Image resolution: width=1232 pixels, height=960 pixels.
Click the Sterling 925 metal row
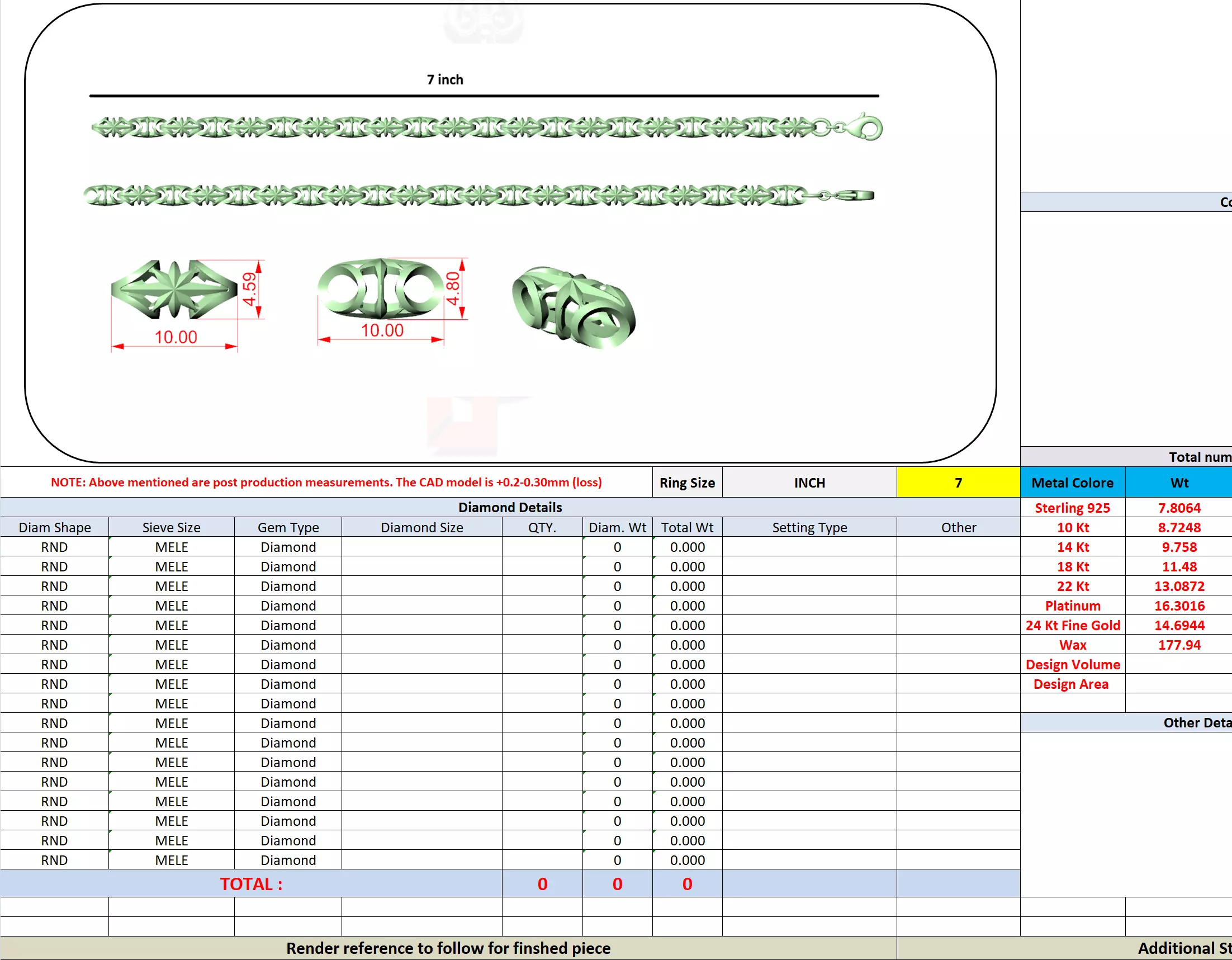pyautogui.click(x=1072, y=507)
